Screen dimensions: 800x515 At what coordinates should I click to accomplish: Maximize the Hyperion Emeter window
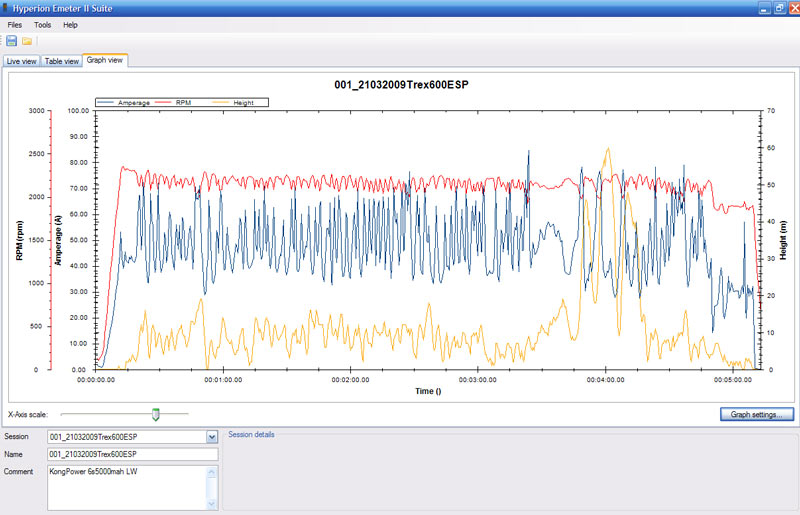click(778, 7)
